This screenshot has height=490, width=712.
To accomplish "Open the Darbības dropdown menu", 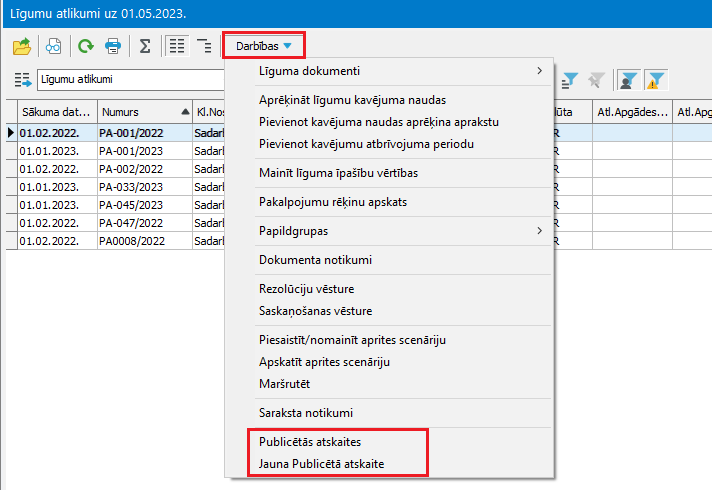I will point(264,46).
